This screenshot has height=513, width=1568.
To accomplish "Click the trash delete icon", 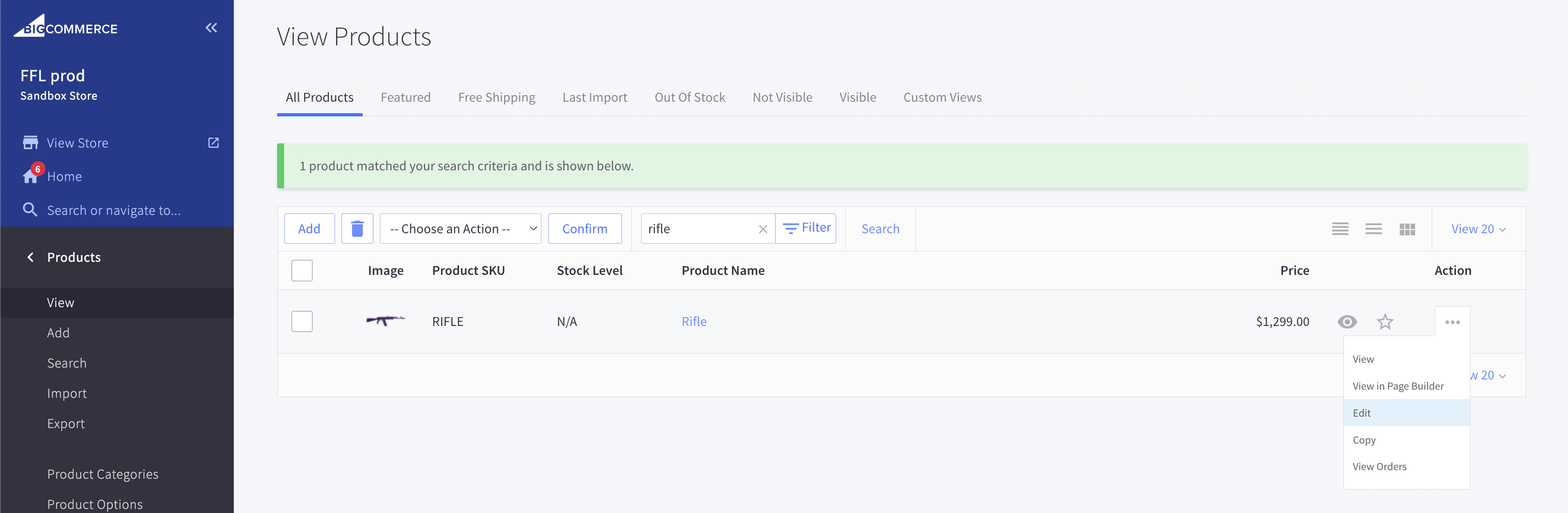I will (x=357, y=229).
